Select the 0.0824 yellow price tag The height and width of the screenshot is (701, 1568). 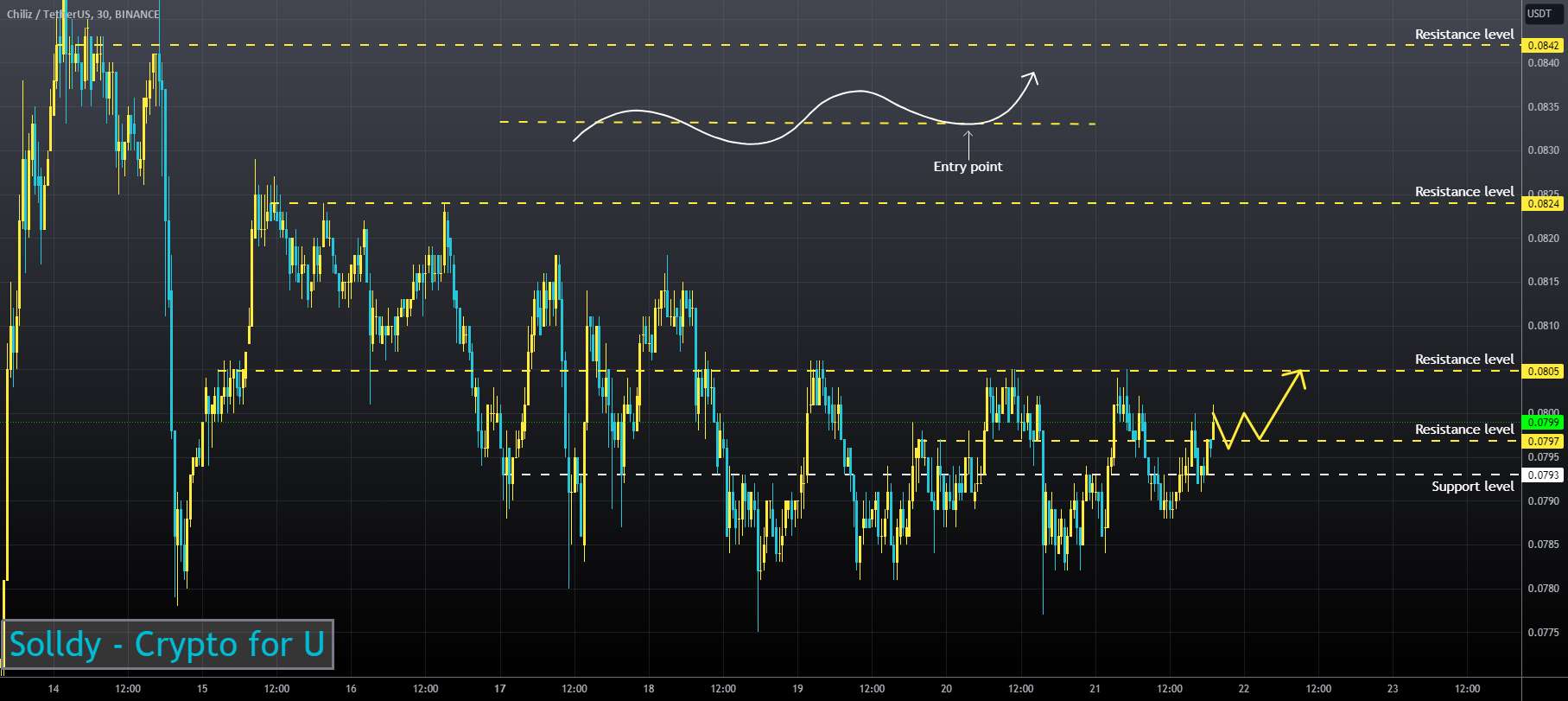1543,204
